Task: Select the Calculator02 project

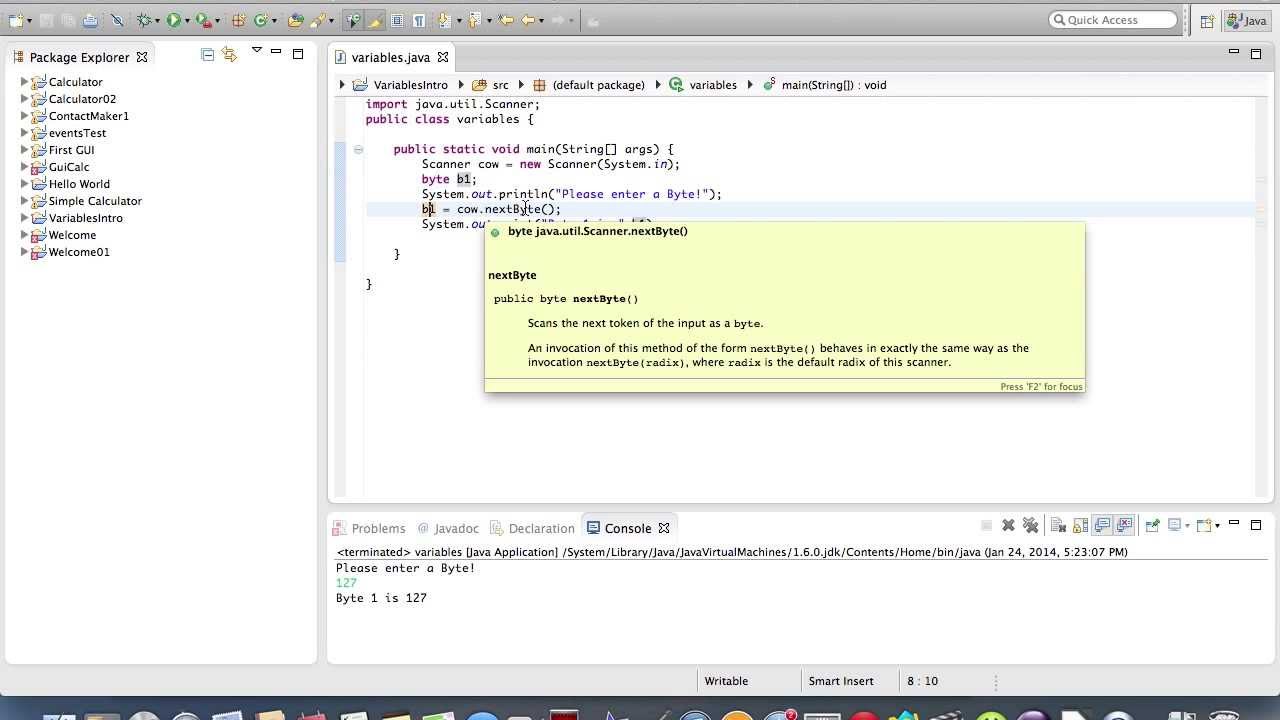Action: (82, 99)
